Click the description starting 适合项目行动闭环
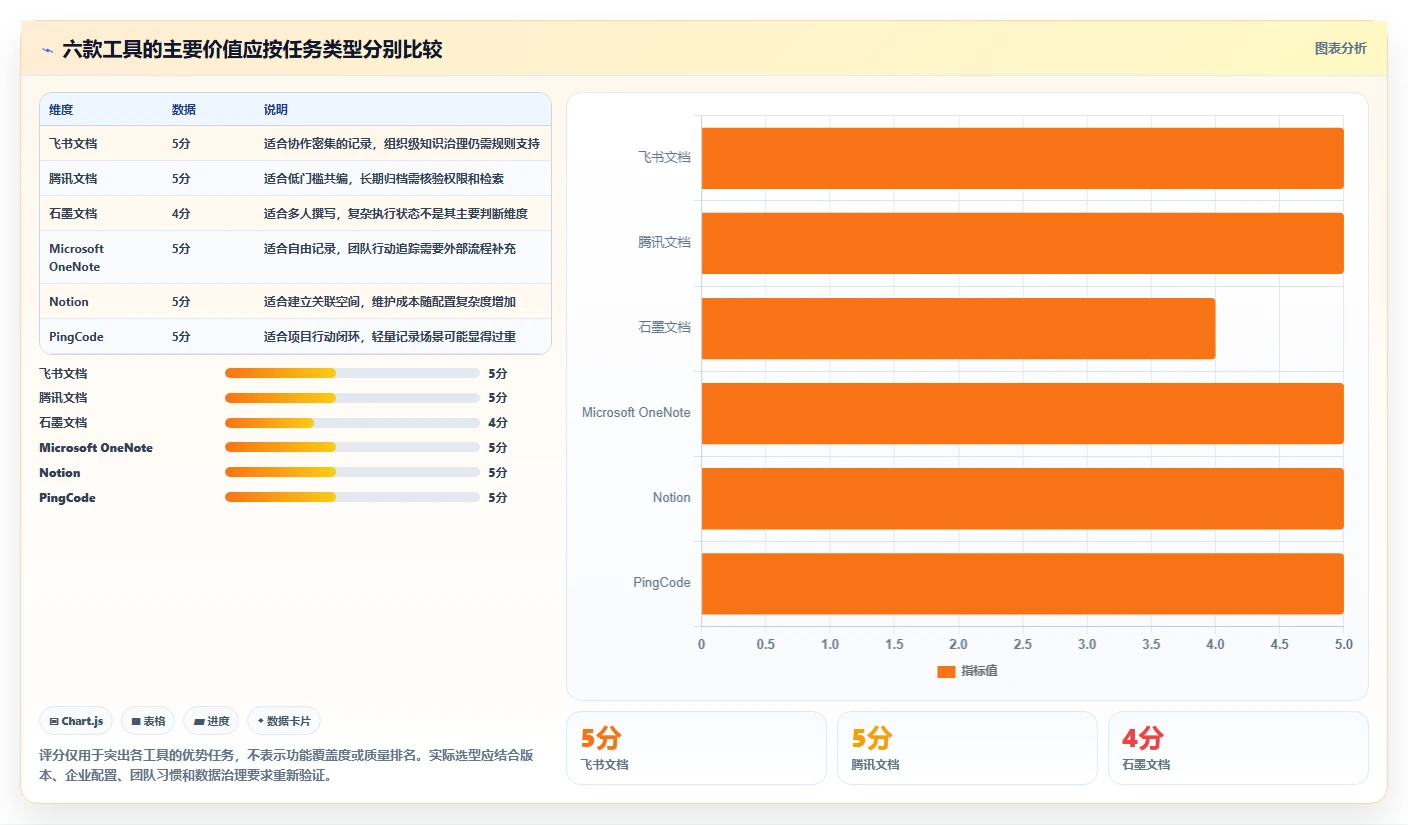This screenshot has width=1408, height=825. point(390,337)
